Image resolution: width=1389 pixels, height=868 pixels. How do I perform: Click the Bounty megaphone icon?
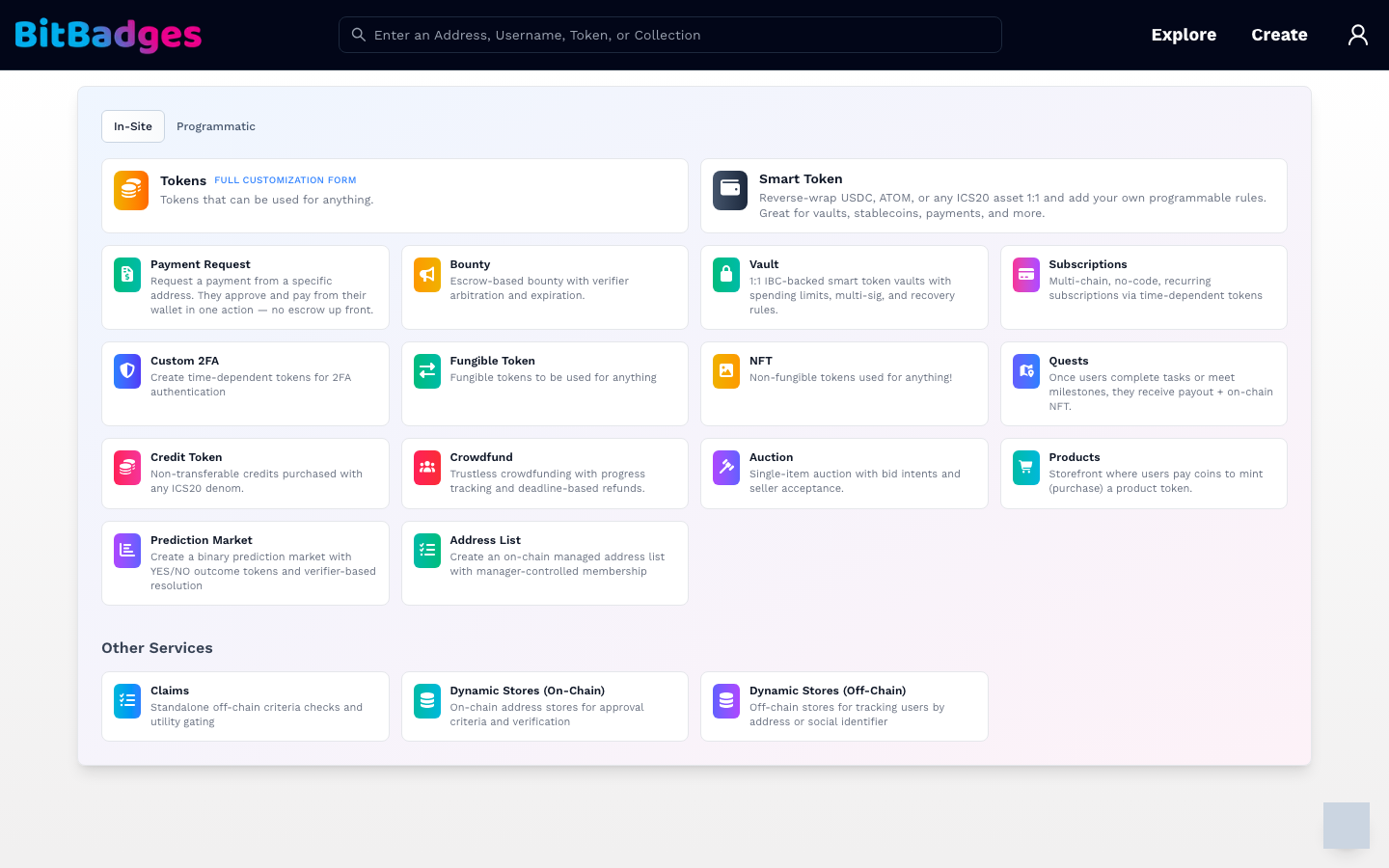click(427, 275)
